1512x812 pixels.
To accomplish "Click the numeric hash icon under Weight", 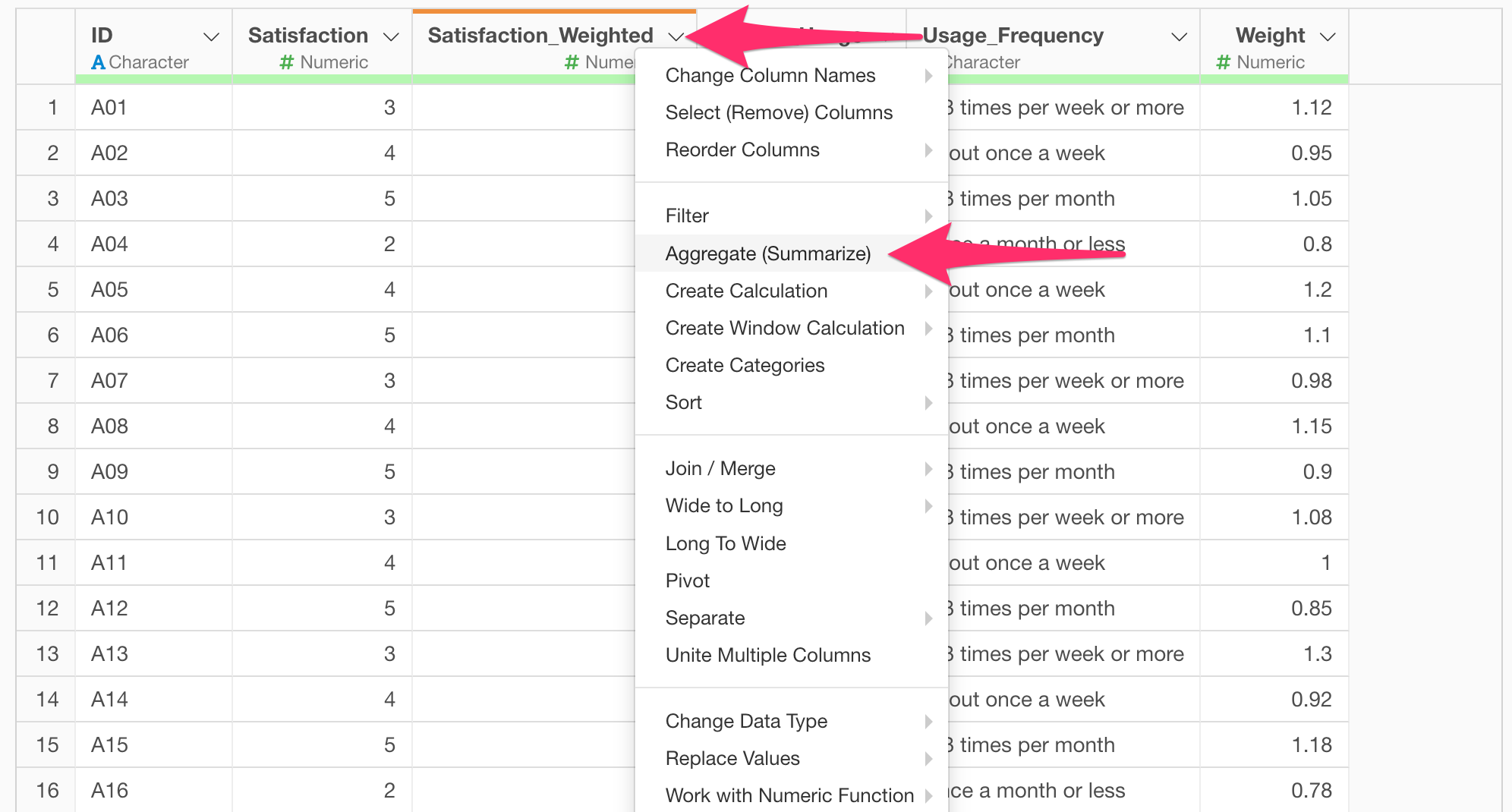I will tap(1223, 62).
